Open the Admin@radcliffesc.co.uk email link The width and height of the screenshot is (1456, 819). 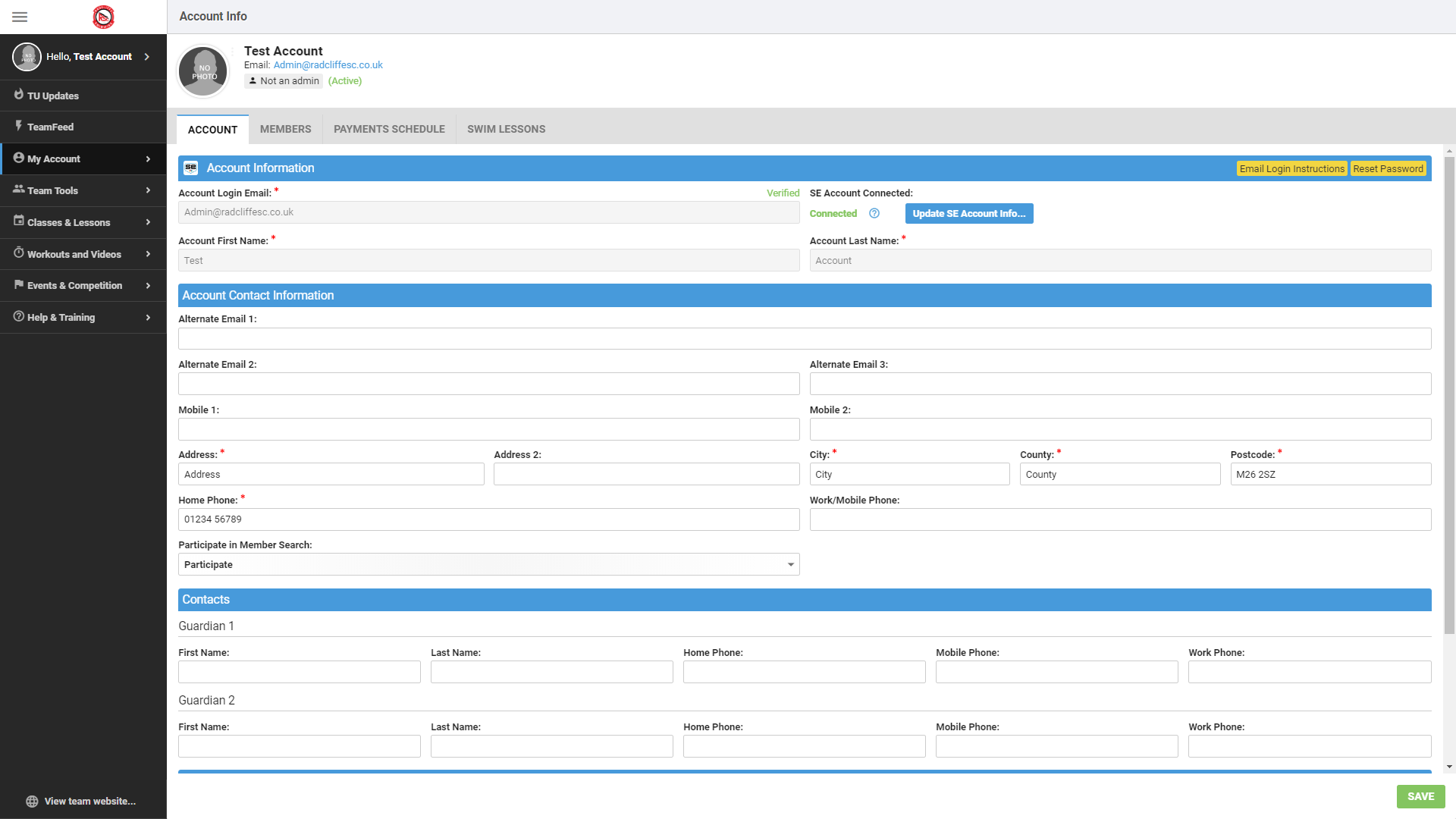pyautogui.click(x=328, y=64)
